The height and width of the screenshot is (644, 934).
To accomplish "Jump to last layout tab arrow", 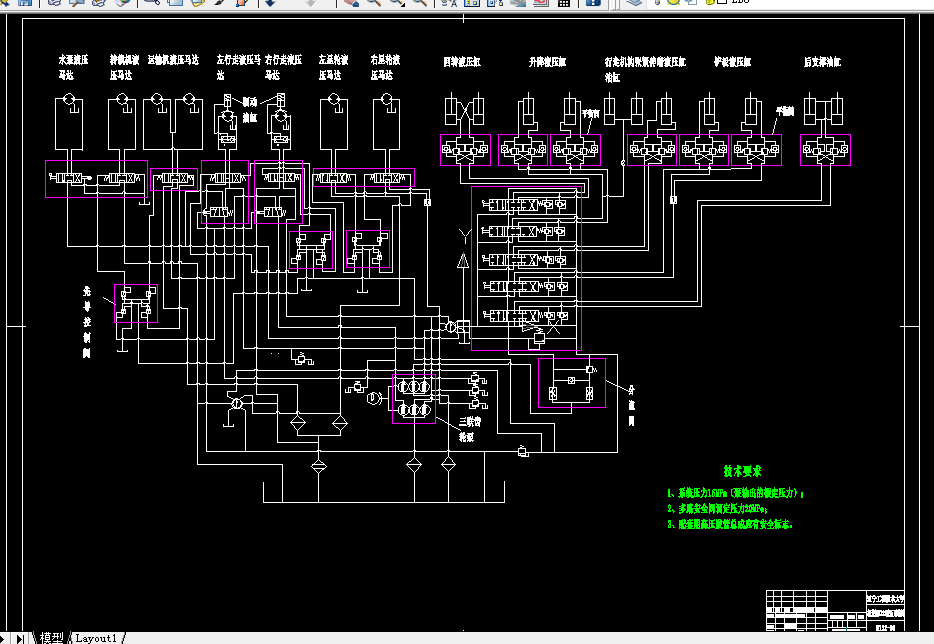I will (x=21, y=639).
